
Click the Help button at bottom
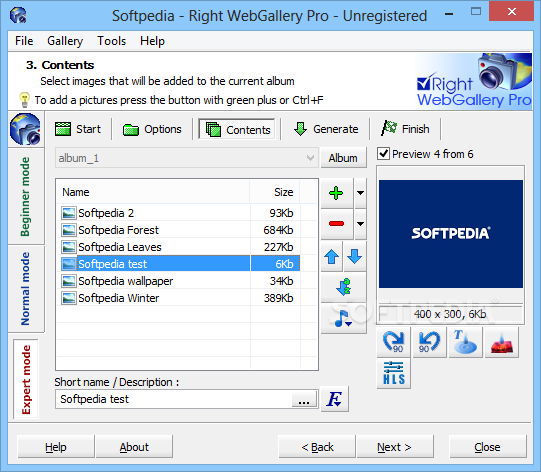[x=56, y=447]
